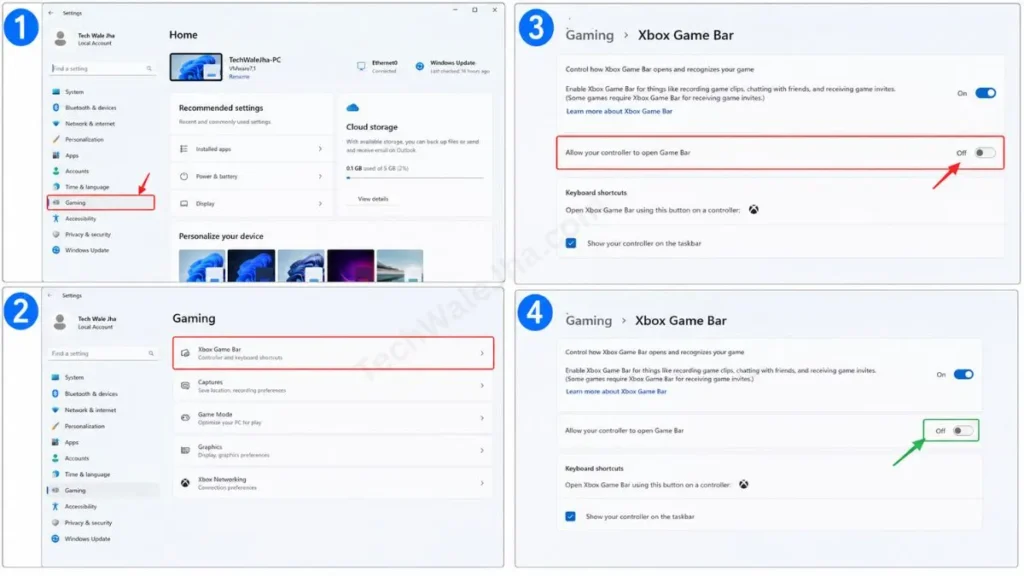Select the first light Windows theme thumbnail

202,266
